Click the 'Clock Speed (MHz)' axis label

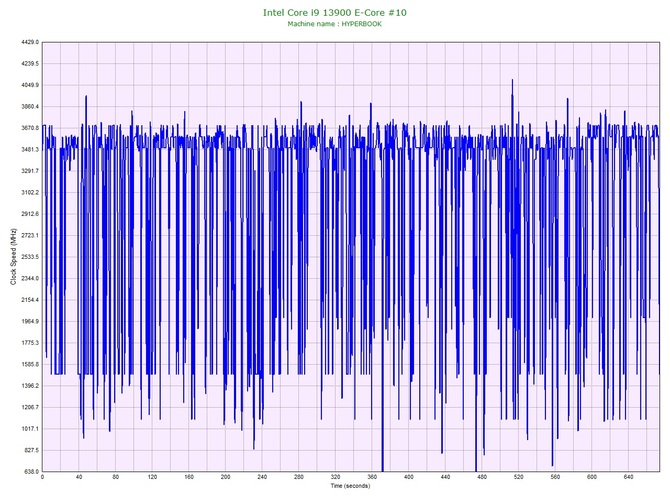tap(13, 256)
